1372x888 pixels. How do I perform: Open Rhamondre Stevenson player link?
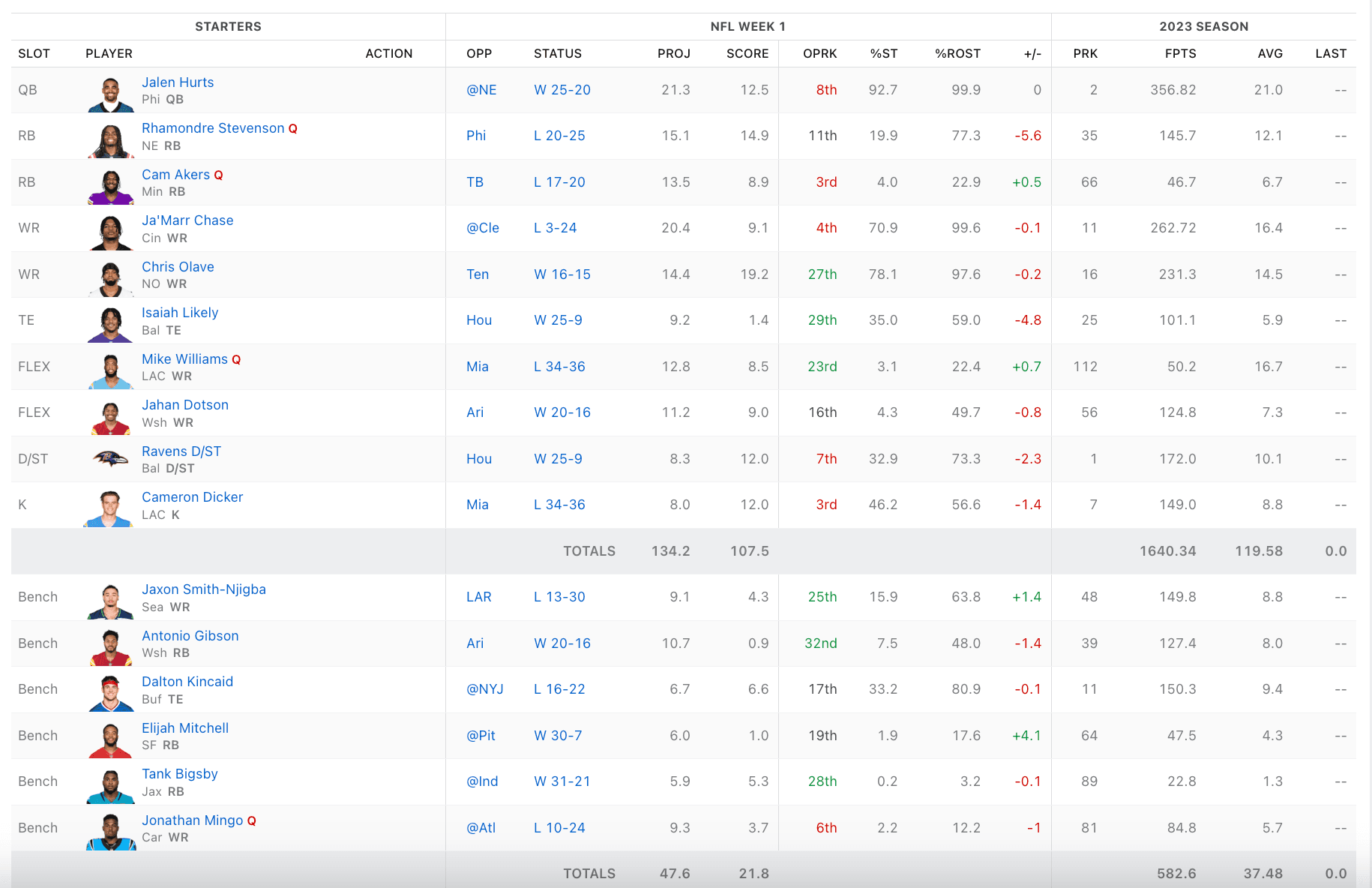pyautogui.click(x=213, y=128)
